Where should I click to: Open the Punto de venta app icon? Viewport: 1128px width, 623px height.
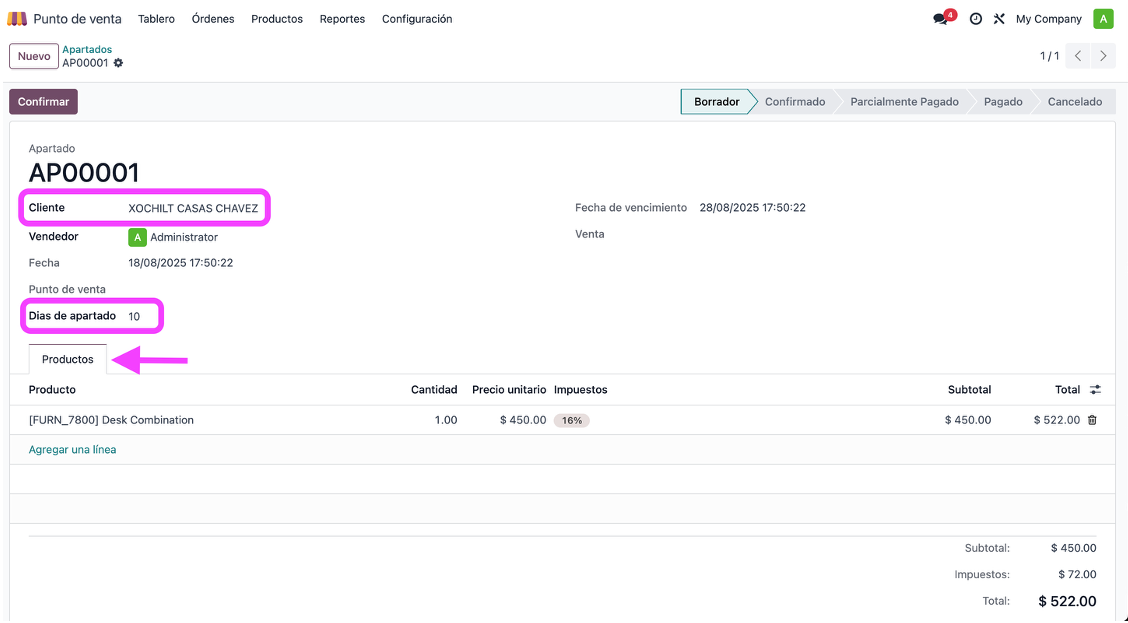pos(17,19)
